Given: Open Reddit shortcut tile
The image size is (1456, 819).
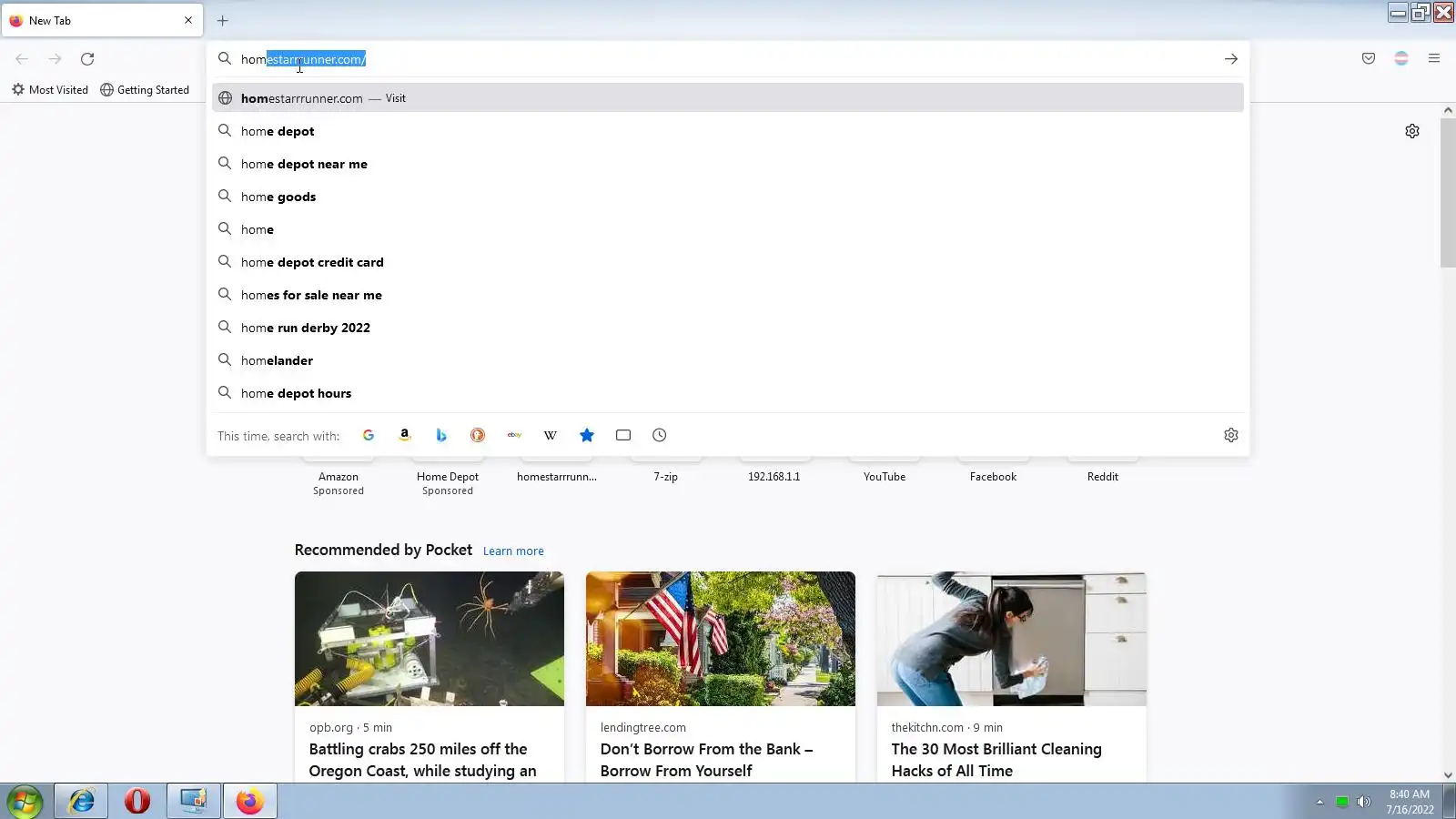Looking at the screenshot, I should [x=1103, y=477].
